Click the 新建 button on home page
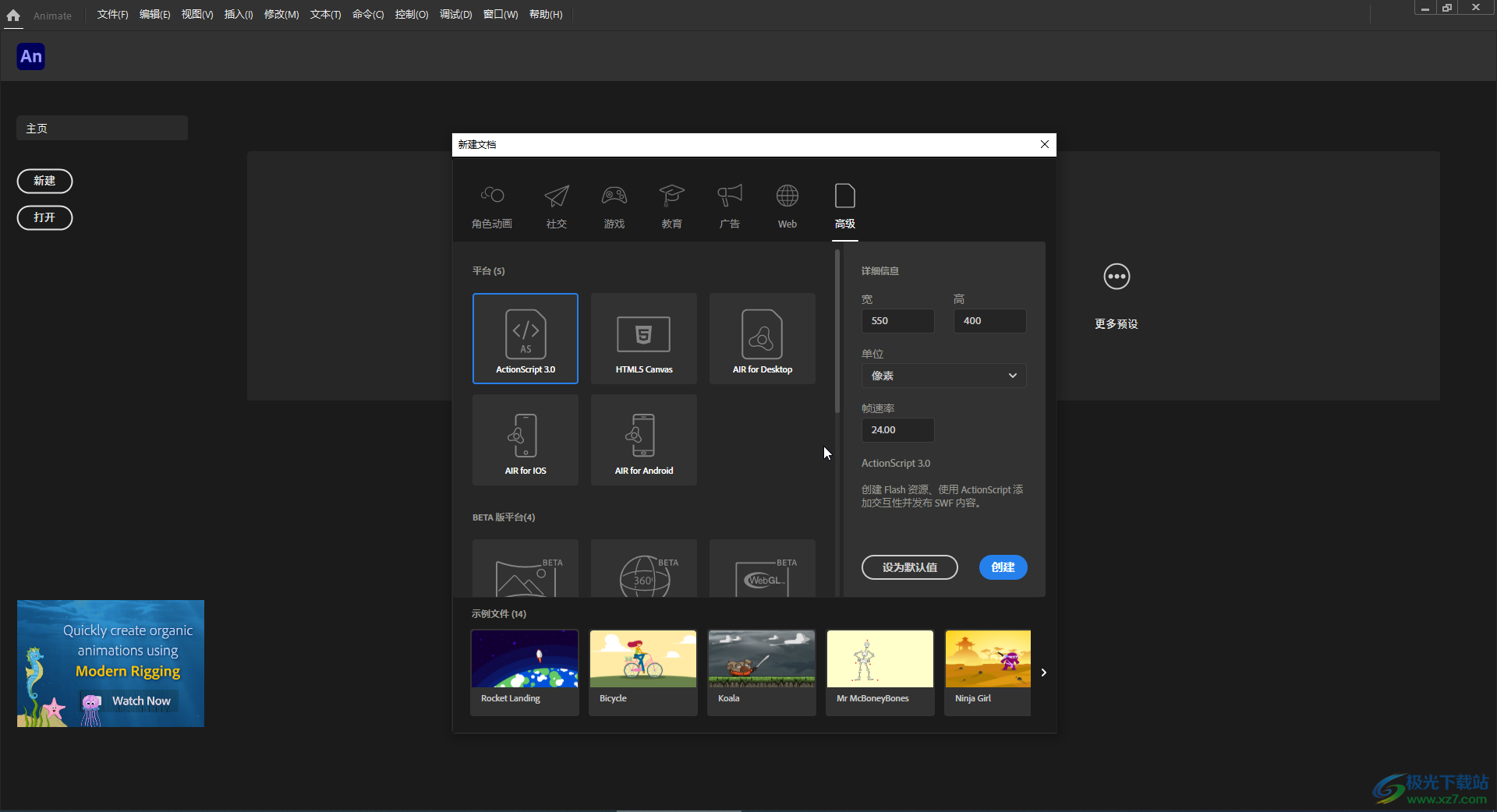The image size is (1497, 812). (44, 181)
